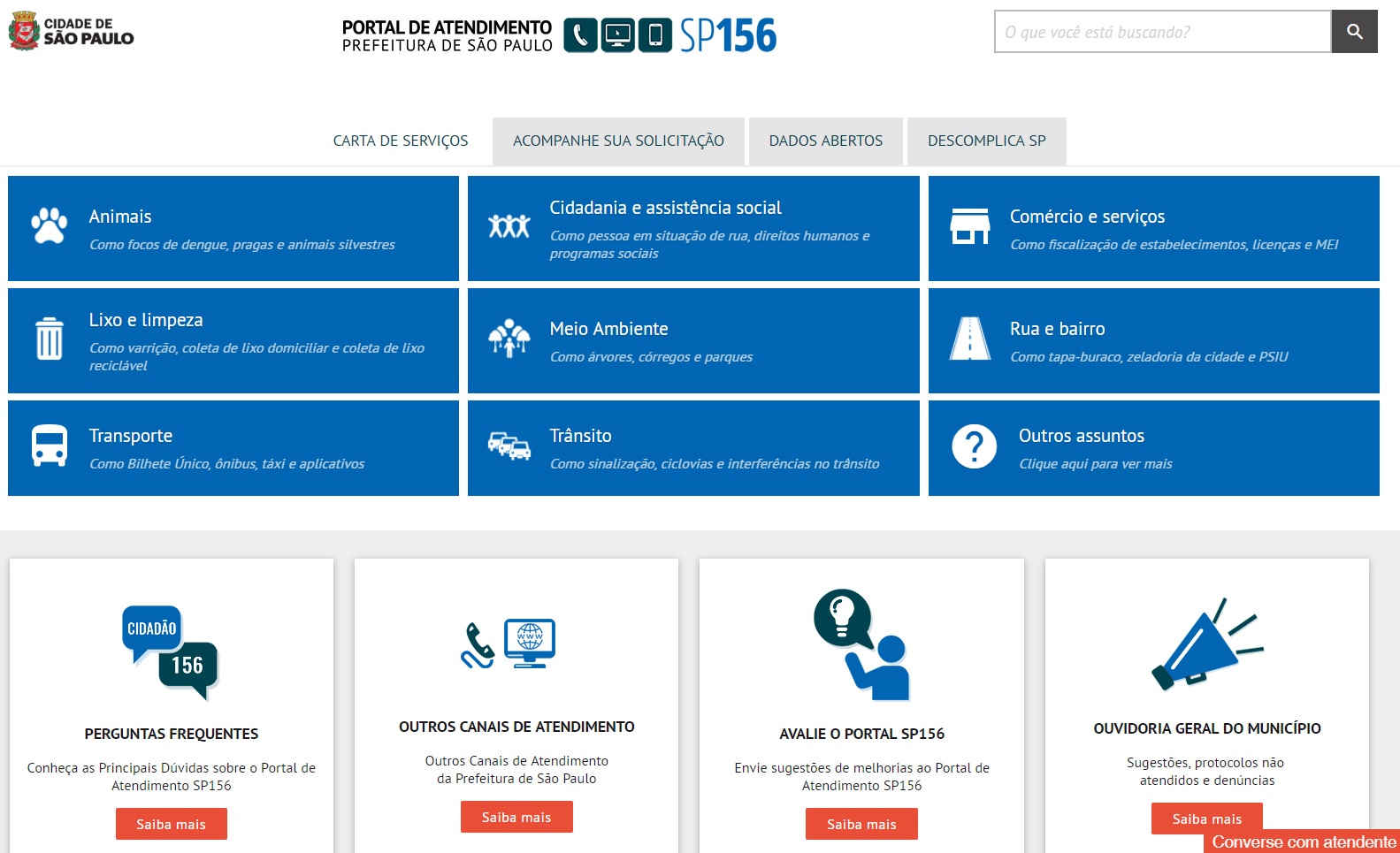Open the Outros assuntos category title
Image resolution: width=1400 pixels, height=853 pixels.
point(1082,436)
